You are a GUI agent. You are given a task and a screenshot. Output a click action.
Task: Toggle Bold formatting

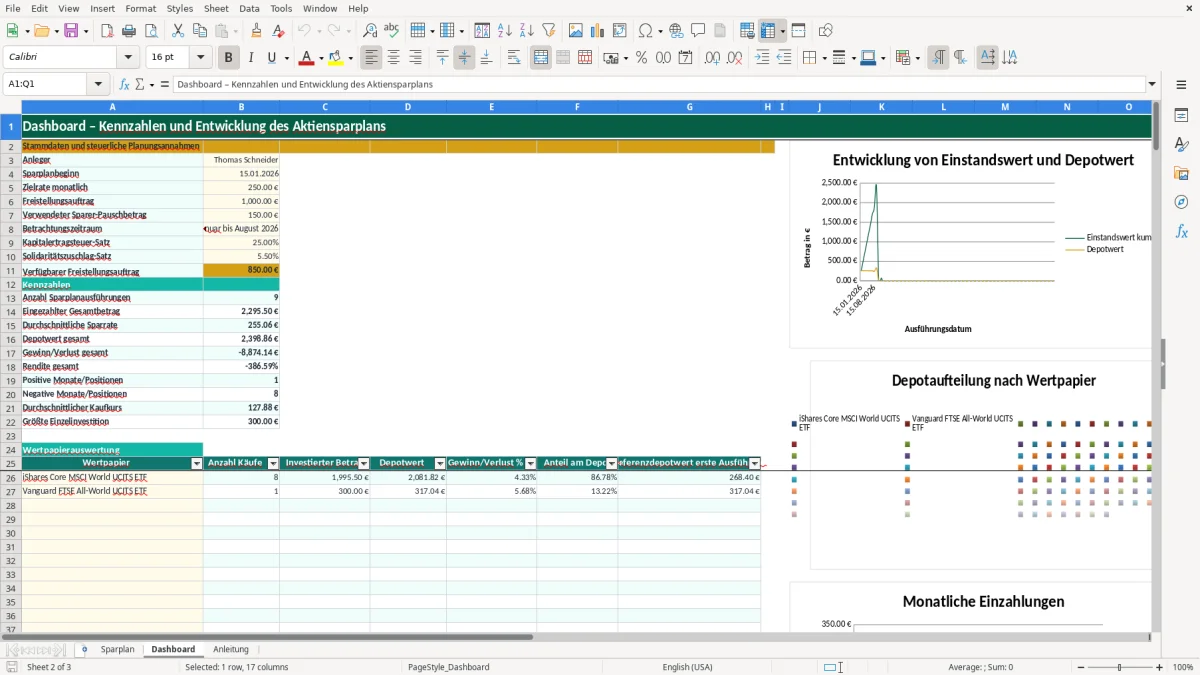coord(229,58)
